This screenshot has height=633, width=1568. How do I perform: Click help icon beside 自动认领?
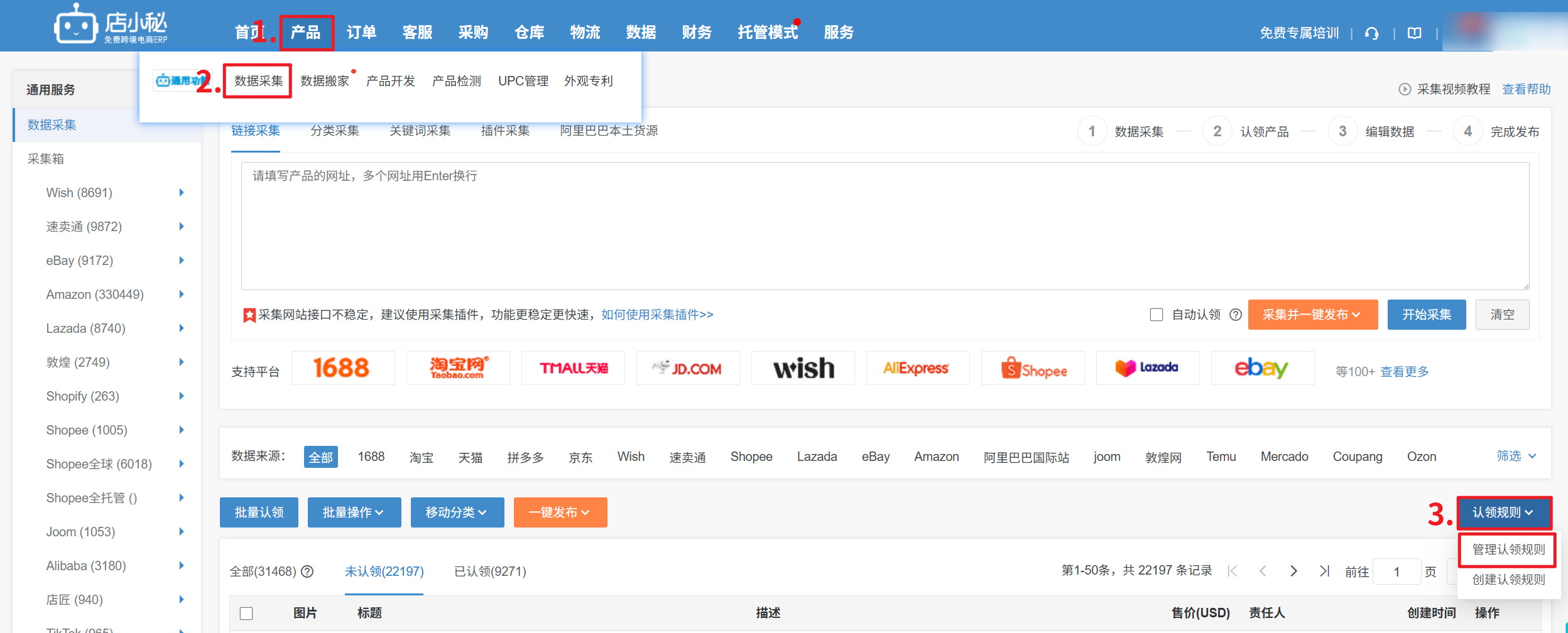[x=1235, y=315]
